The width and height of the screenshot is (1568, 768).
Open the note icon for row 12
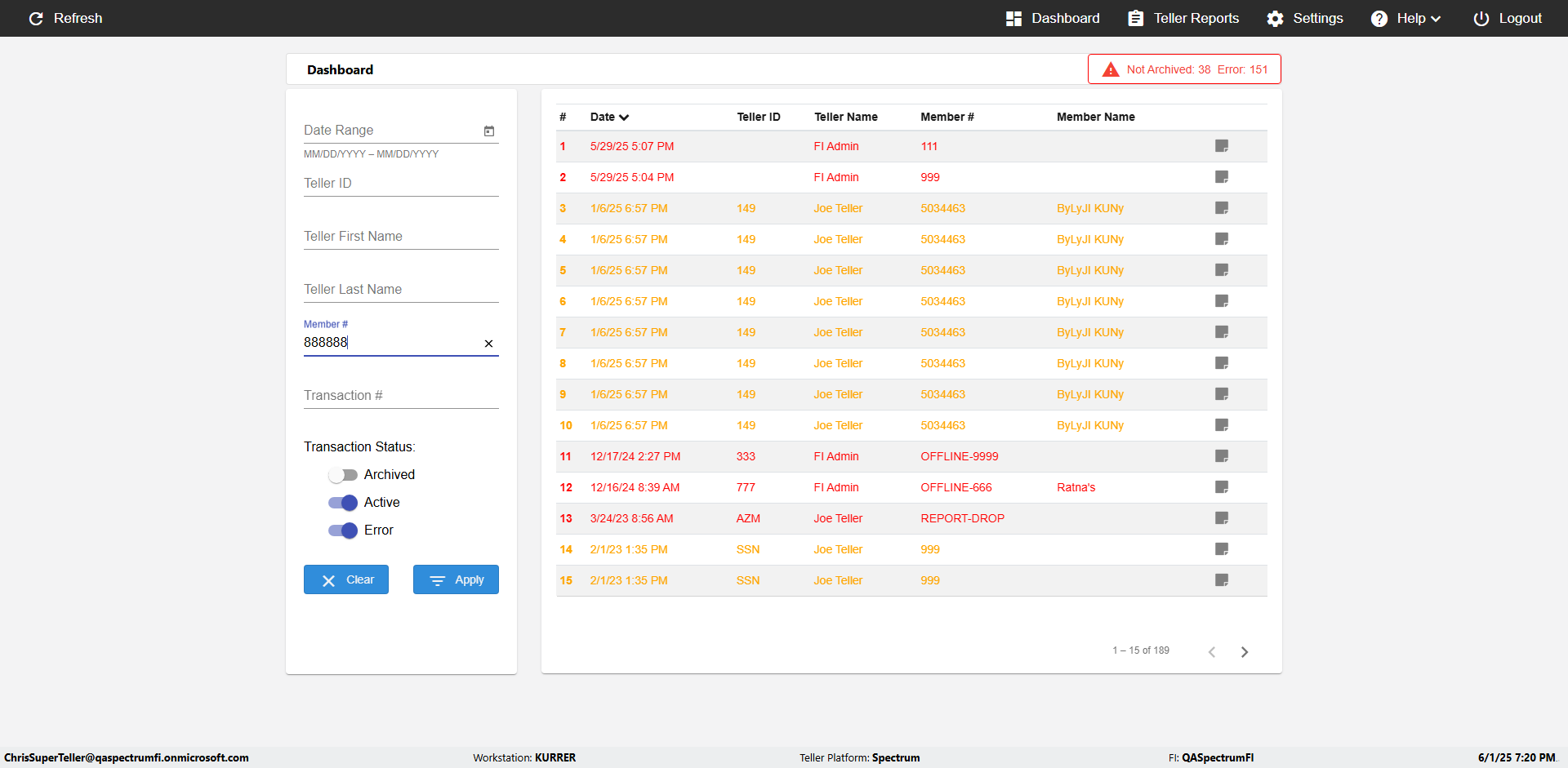1221,487
